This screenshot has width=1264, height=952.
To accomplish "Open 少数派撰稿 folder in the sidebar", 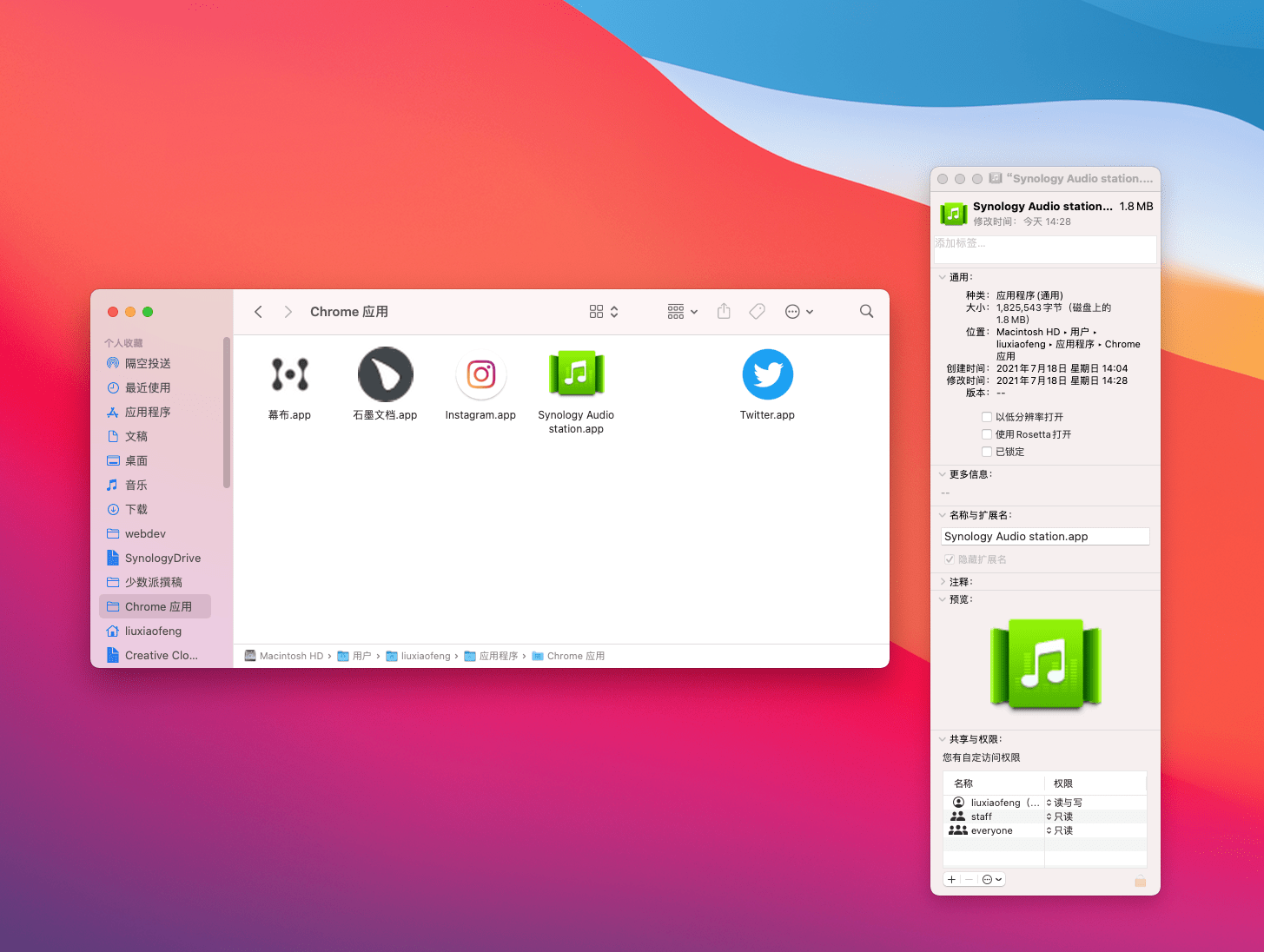I will 156,582.
